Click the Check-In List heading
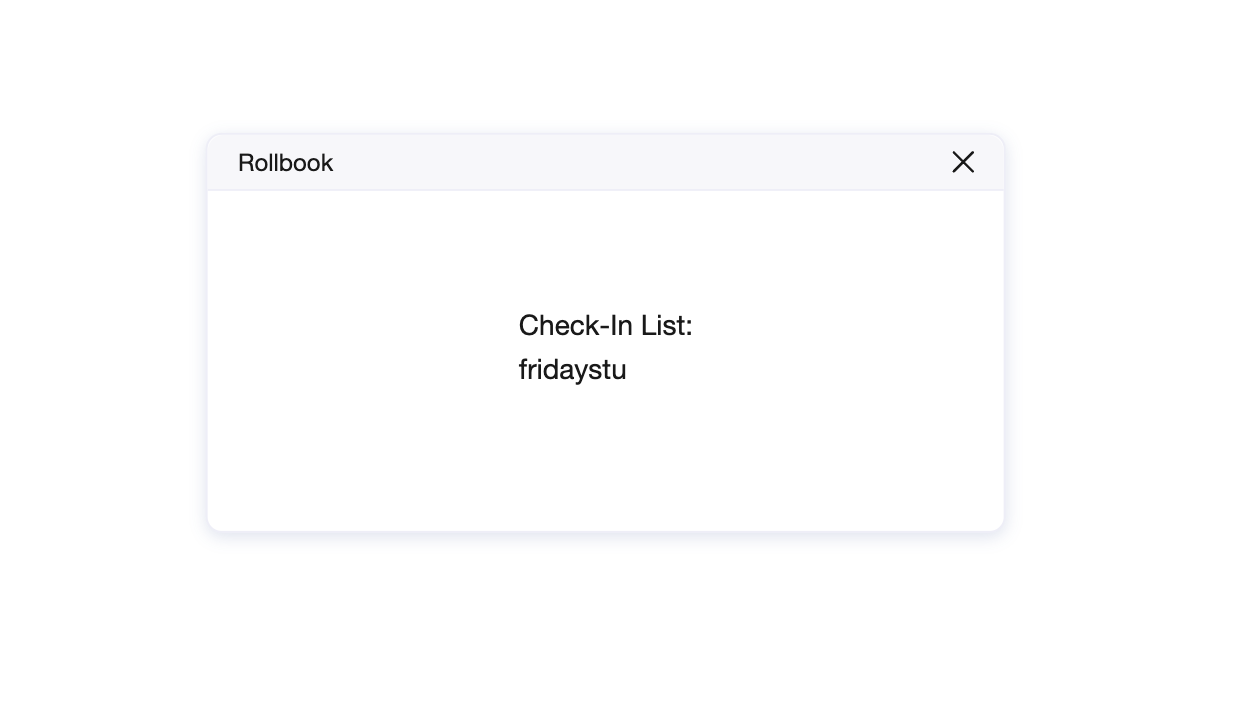This screenshot has width=1244, height=714. point(605,325)
